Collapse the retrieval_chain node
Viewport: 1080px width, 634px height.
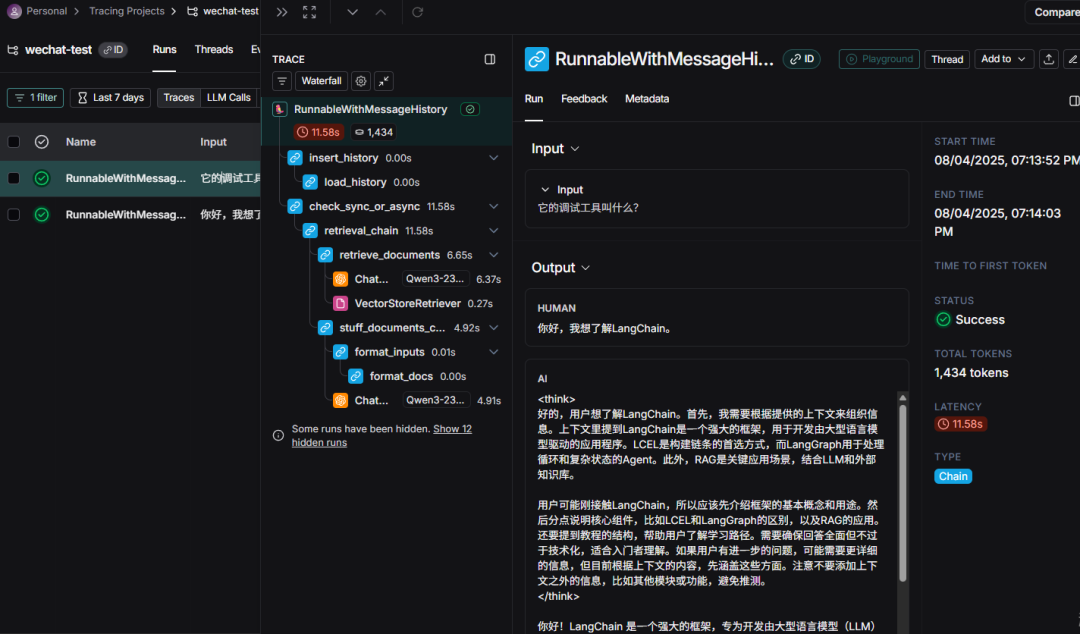click(x=494, y=230)
